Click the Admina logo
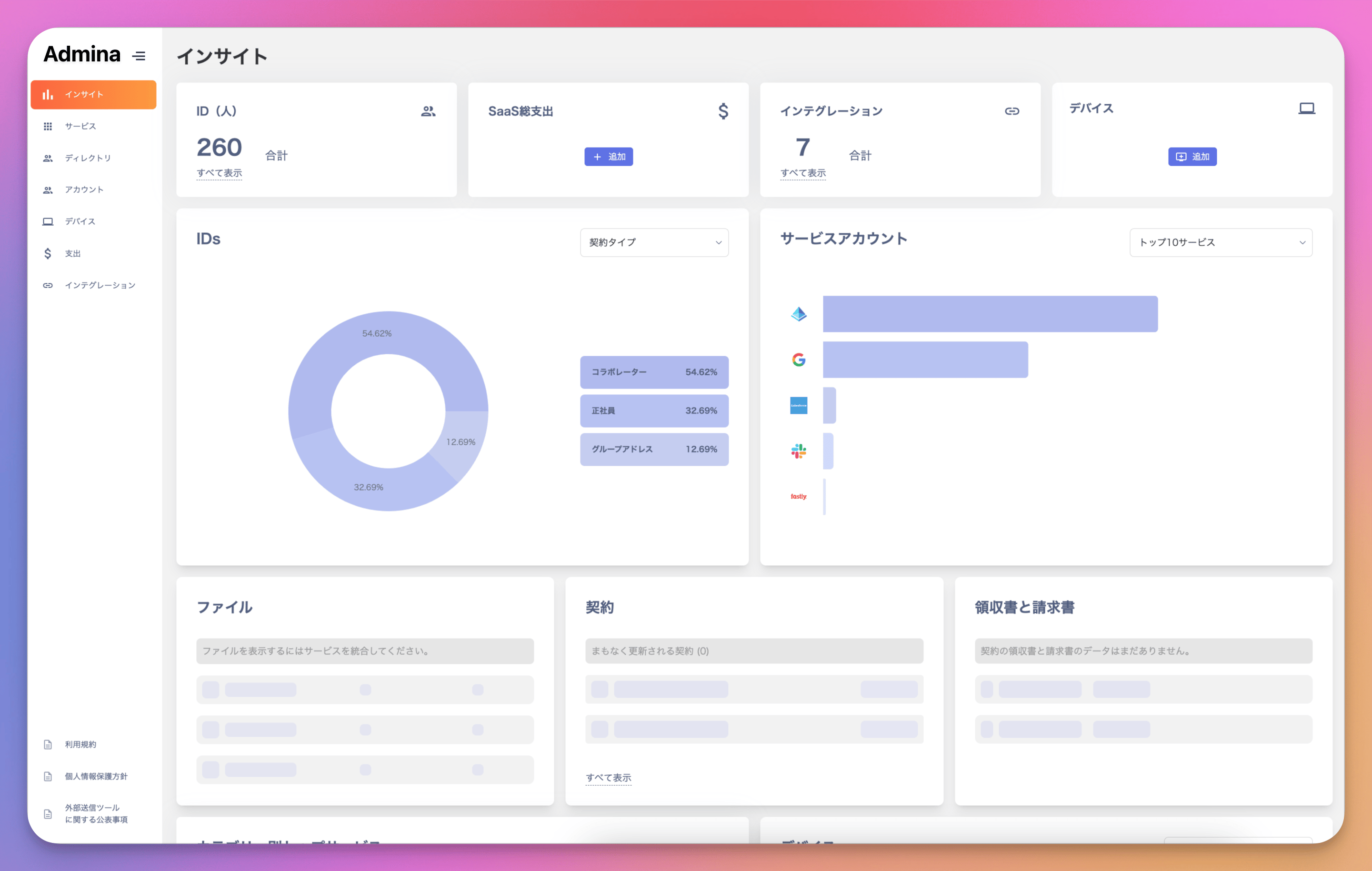The image size is (1372, 871). pyautogui.click(x=82, y=55)
